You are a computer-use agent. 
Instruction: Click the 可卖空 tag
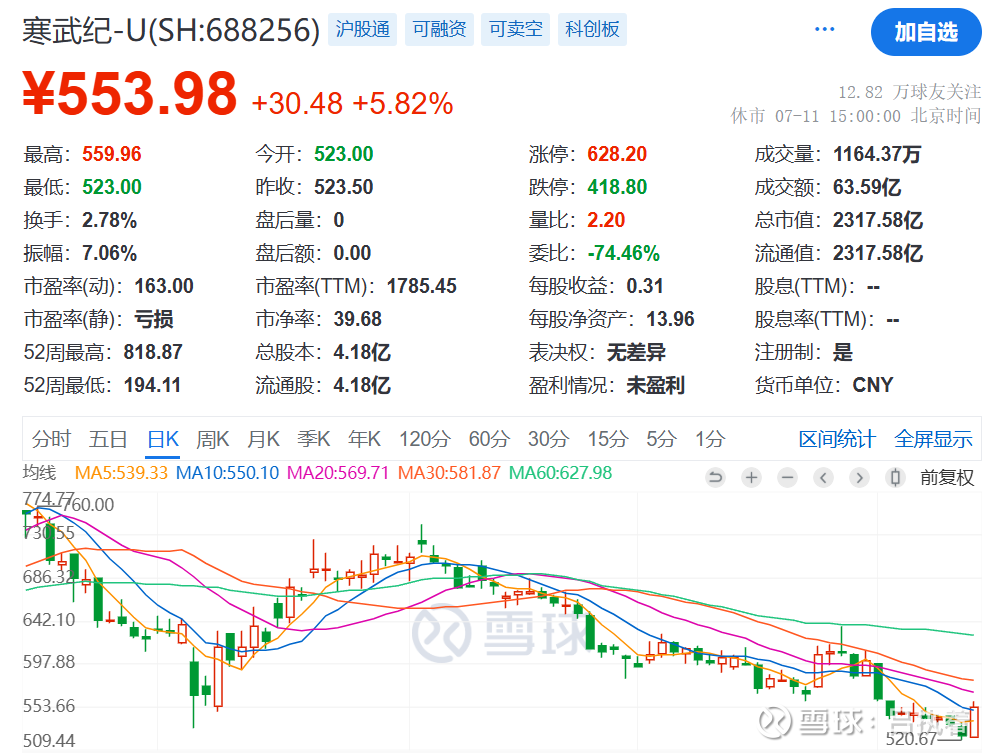pos(516,29)
